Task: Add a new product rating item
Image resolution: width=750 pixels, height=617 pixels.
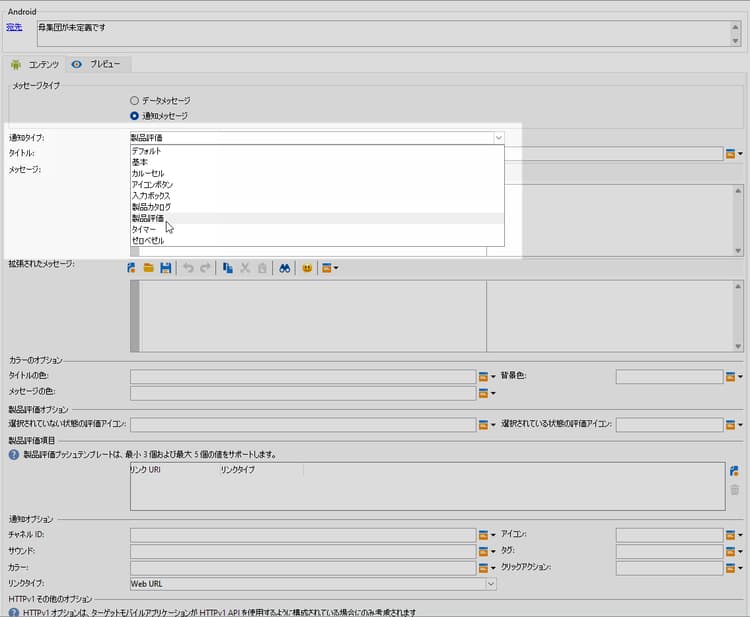Action: 734,472
